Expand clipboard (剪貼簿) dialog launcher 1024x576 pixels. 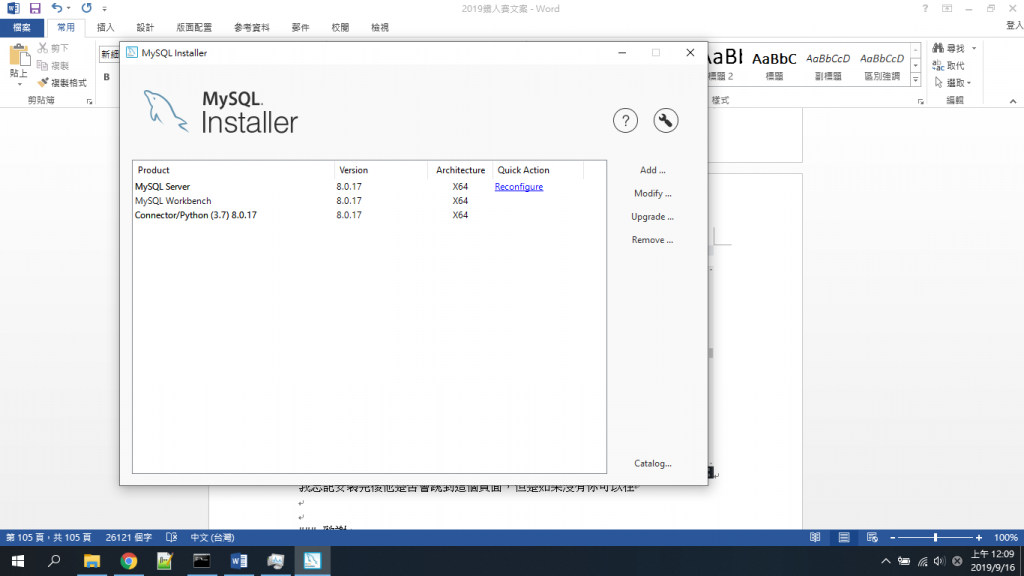[x=89, y=101]
